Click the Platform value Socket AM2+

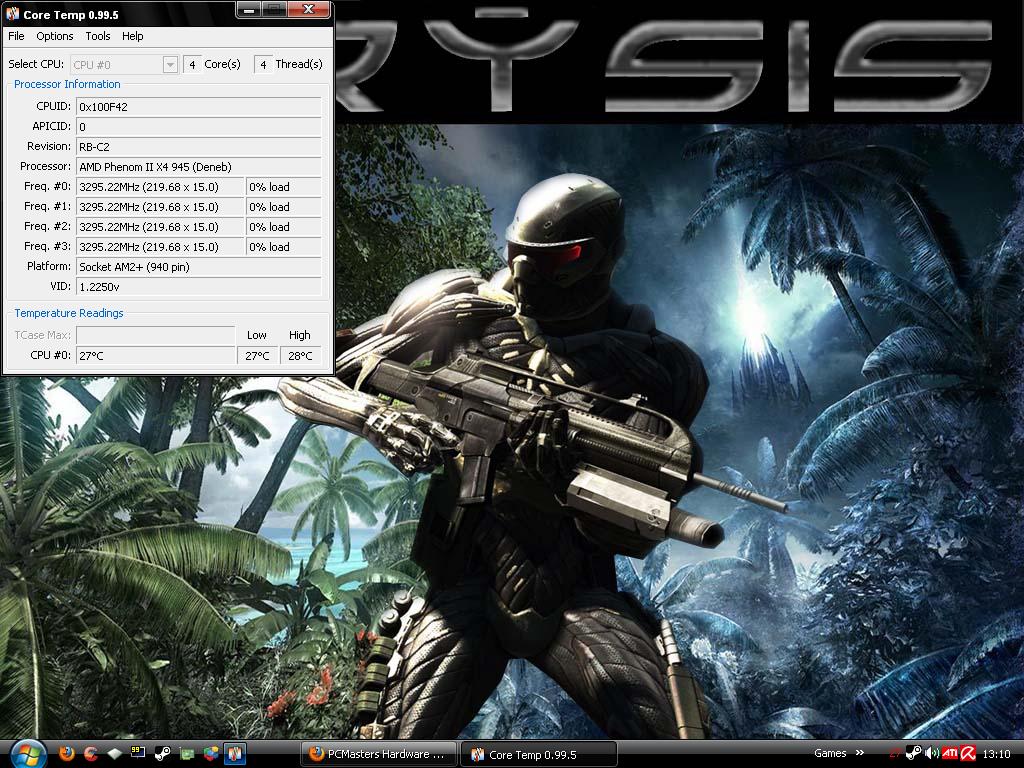pos(199,266)
